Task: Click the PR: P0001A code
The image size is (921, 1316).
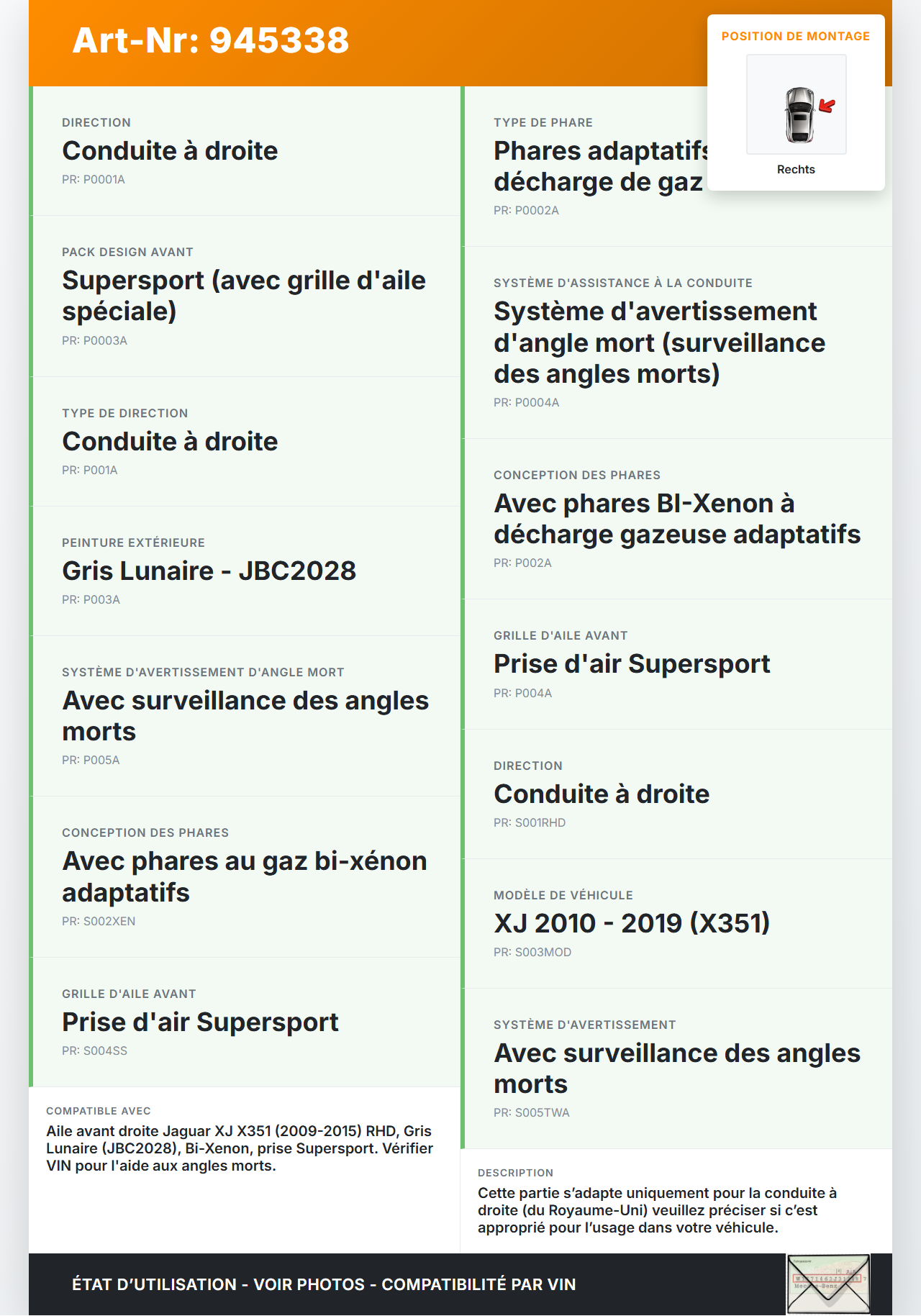Action: click(94, 180)
